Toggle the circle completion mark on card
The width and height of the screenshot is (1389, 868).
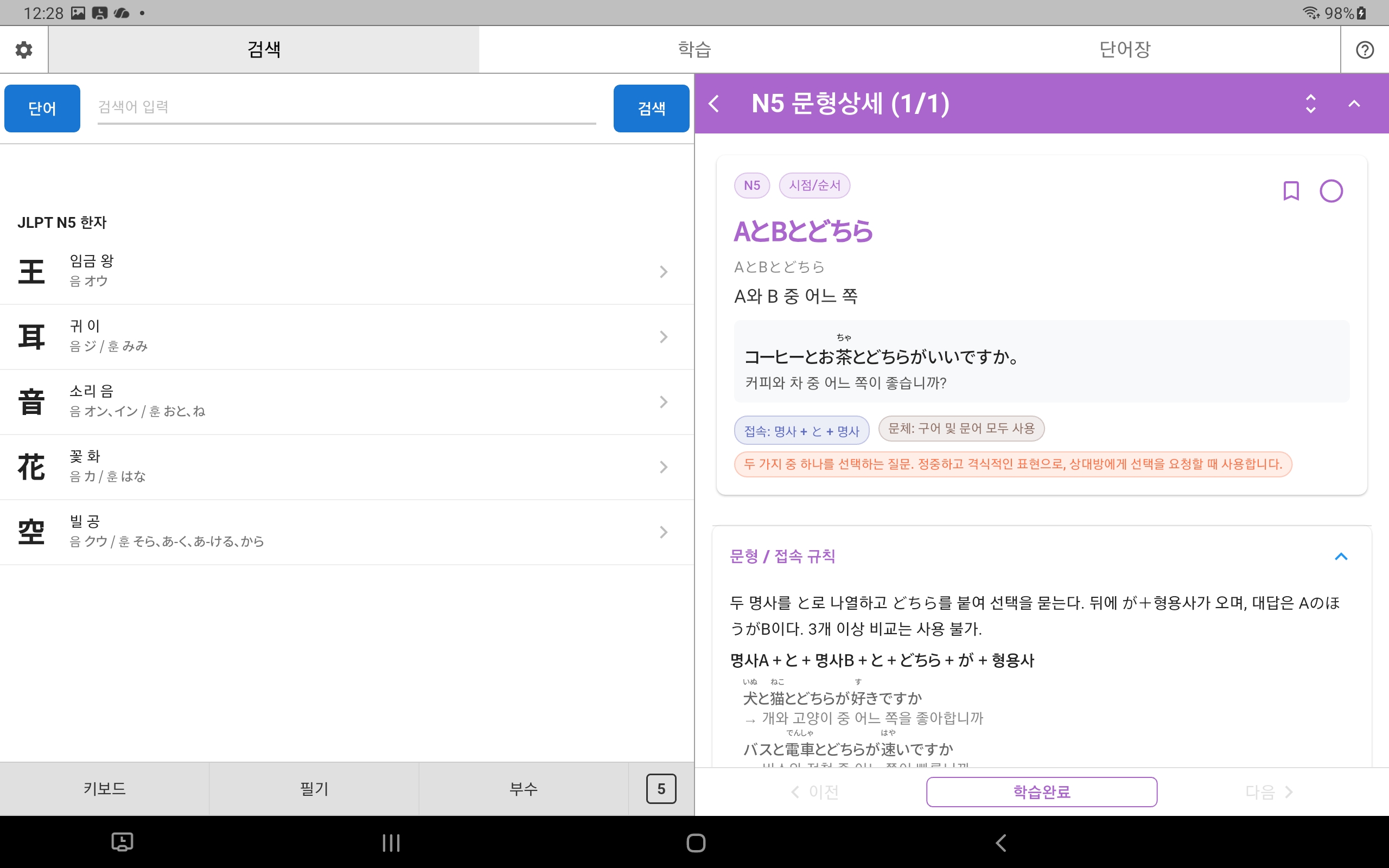tap(1331, 190)
